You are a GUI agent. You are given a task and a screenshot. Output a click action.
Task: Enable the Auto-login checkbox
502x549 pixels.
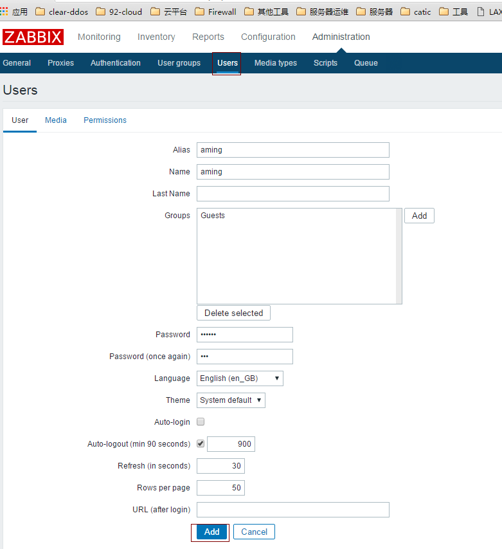(x=201, y=422)
